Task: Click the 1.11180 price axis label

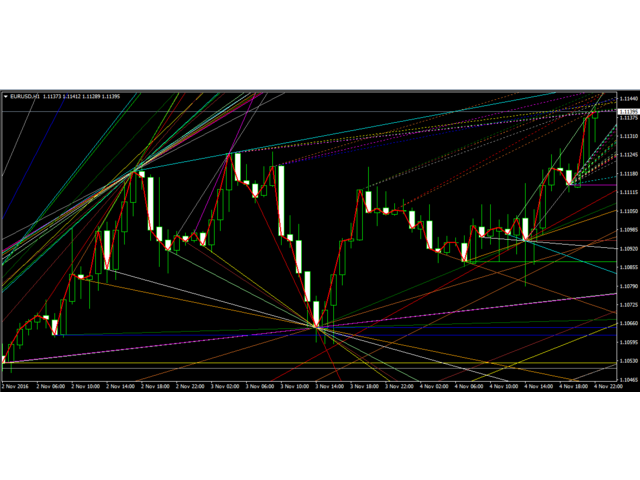Action: point(629,174)
